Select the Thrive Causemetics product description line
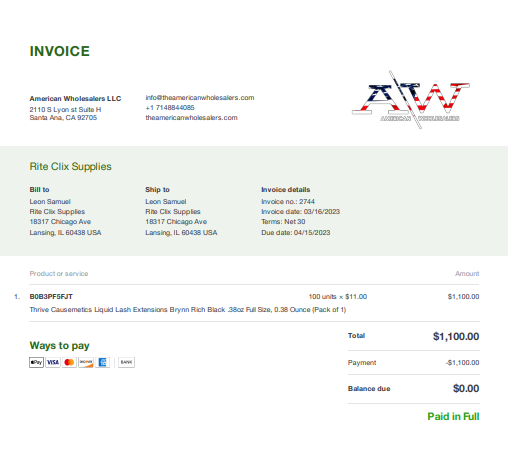508x472 pixels. click(188, 310)
